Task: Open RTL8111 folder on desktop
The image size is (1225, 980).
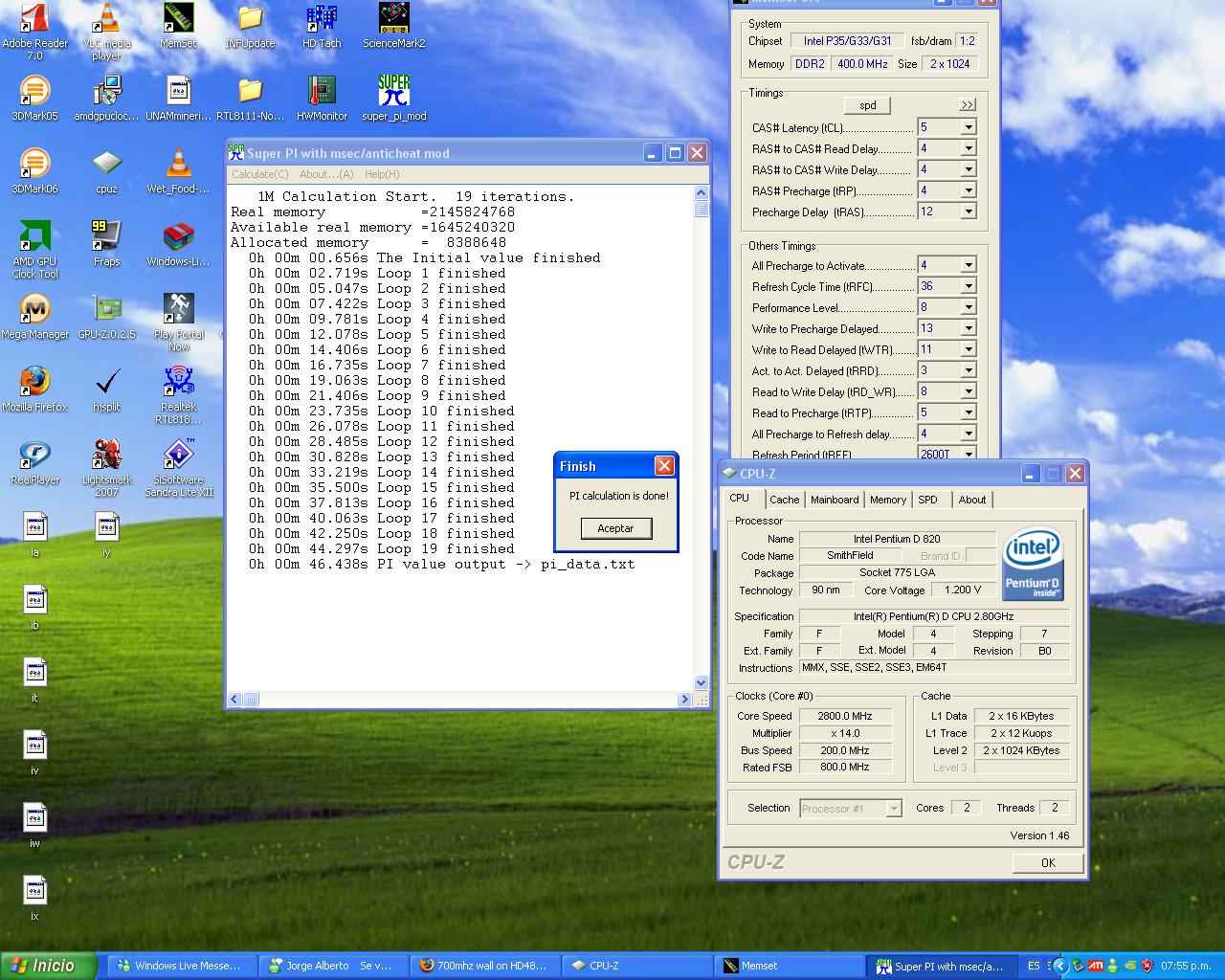Action: (250, 98)
